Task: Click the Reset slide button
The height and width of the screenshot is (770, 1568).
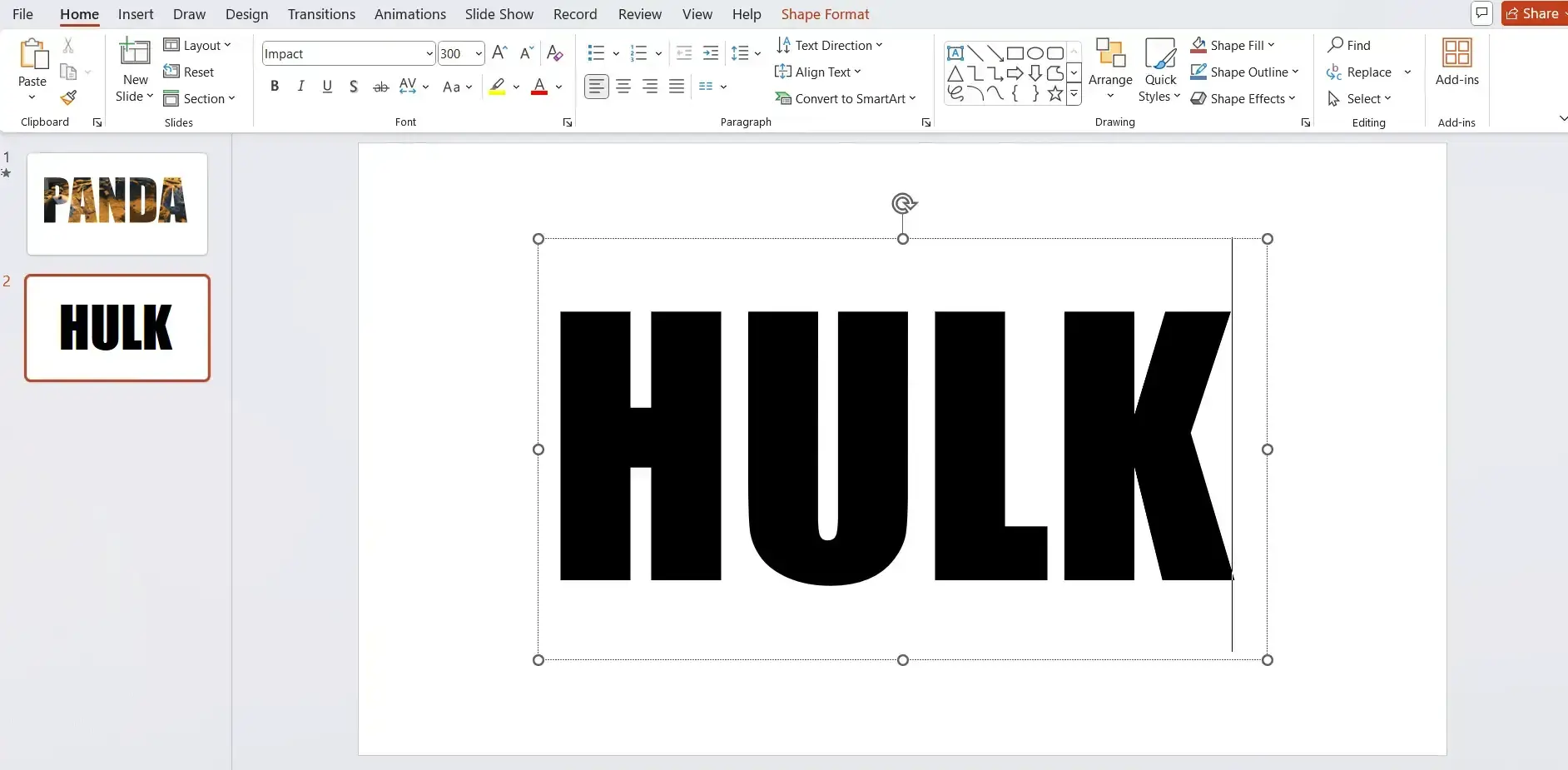Action: (189, 72)
